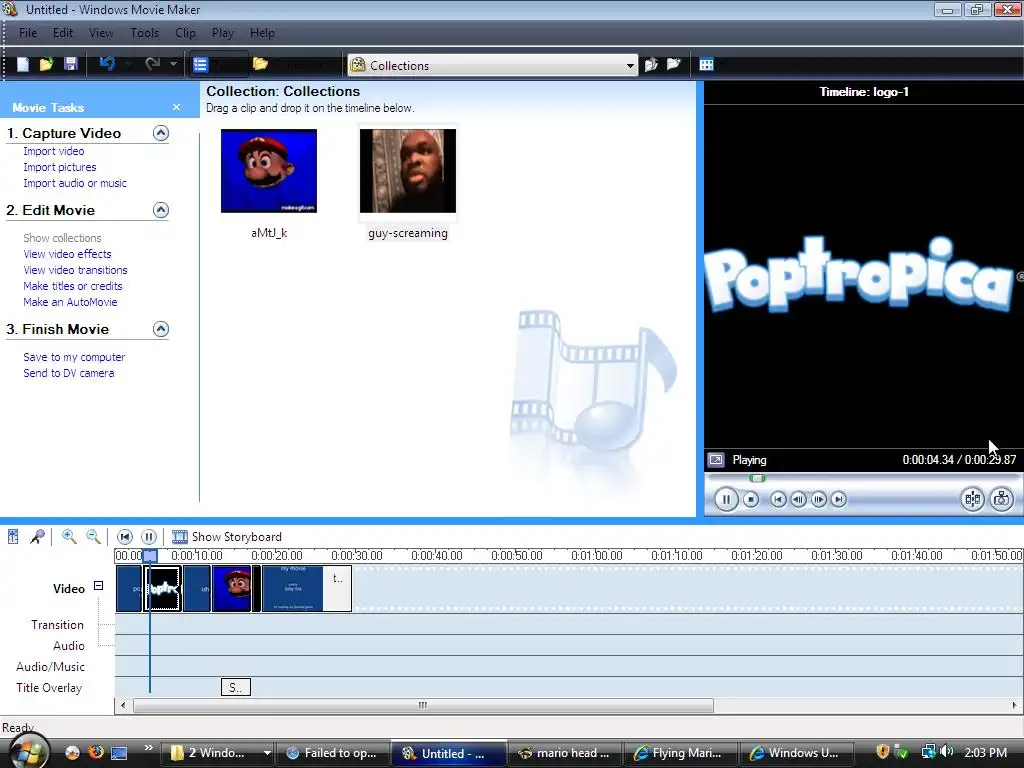Select the aMtJ_k clip thumbnail
Screen dimensions: 1024x768
coord(268,171)
